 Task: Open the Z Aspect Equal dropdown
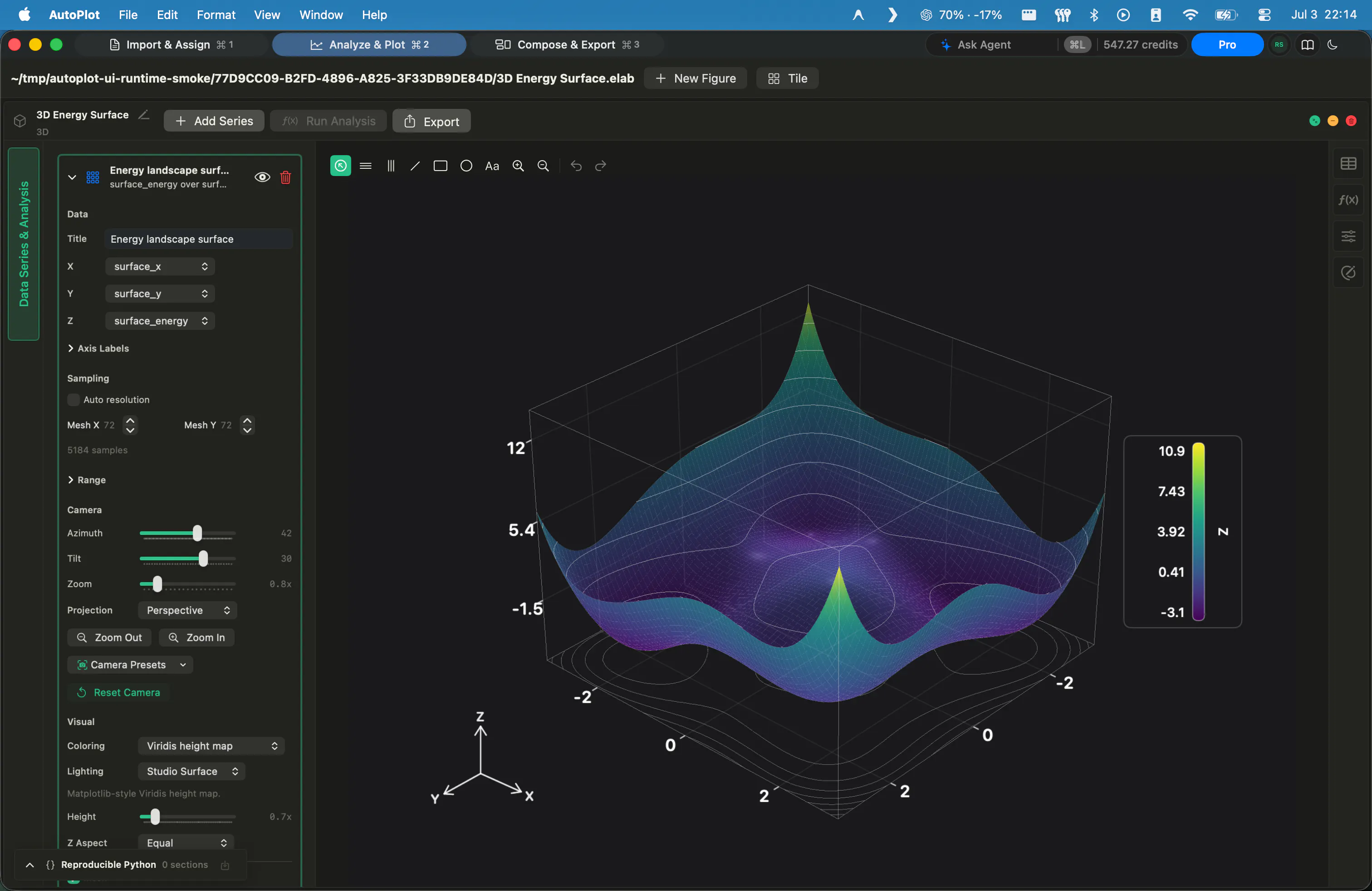pyautogui.click(x=186, y=843)
